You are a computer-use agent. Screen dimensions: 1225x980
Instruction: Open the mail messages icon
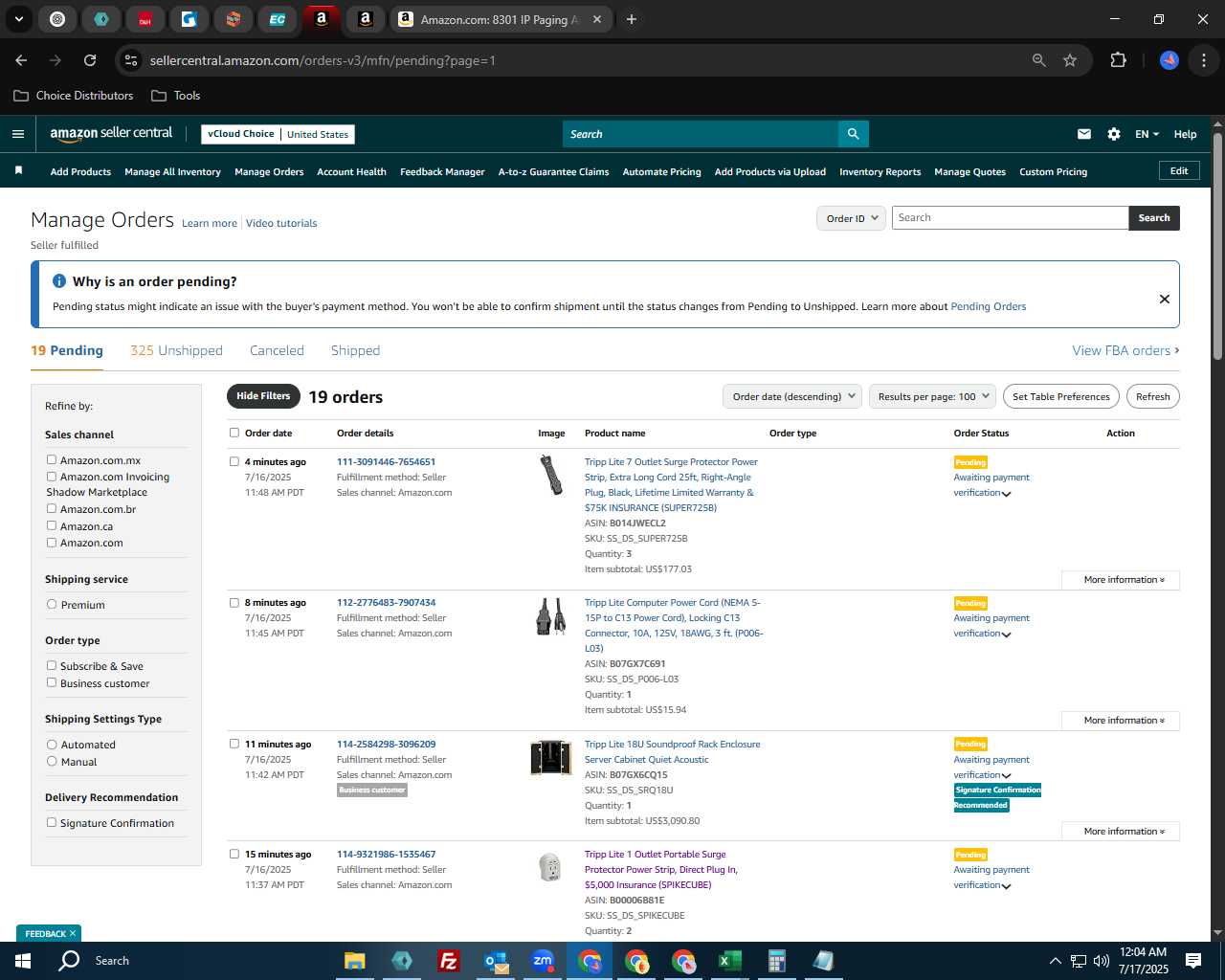(1084, 134)
